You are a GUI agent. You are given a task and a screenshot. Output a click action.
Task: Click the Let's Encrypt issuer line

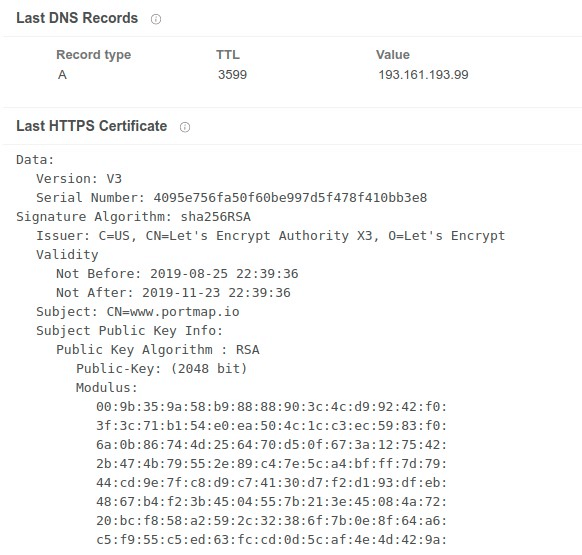point(271,235)
